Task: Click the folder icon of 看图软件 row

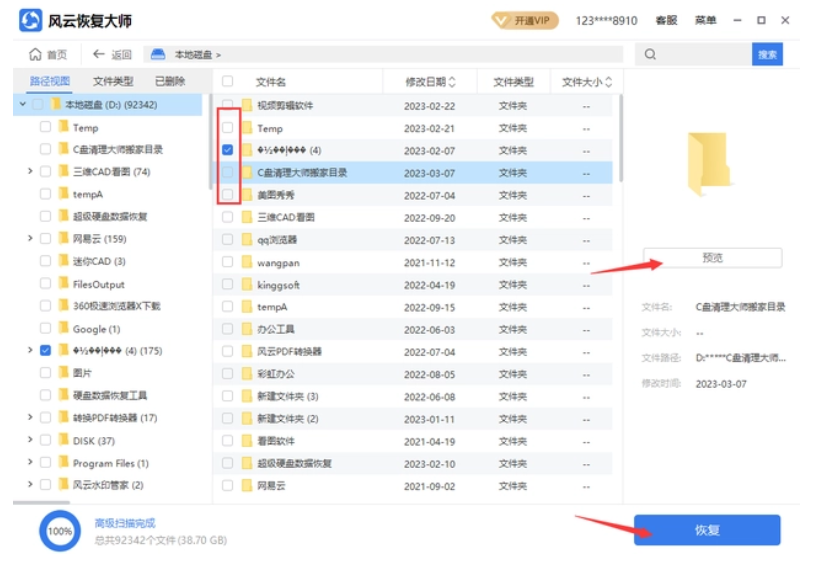Action: point(247,441)
